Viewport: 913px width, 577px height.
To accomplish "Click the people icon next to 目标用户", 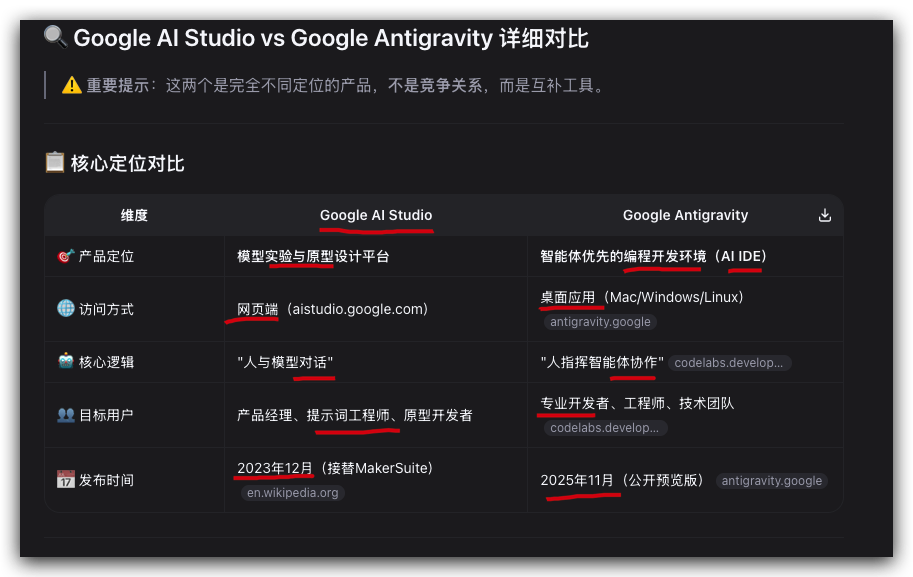I will click(x=66, y=415).
